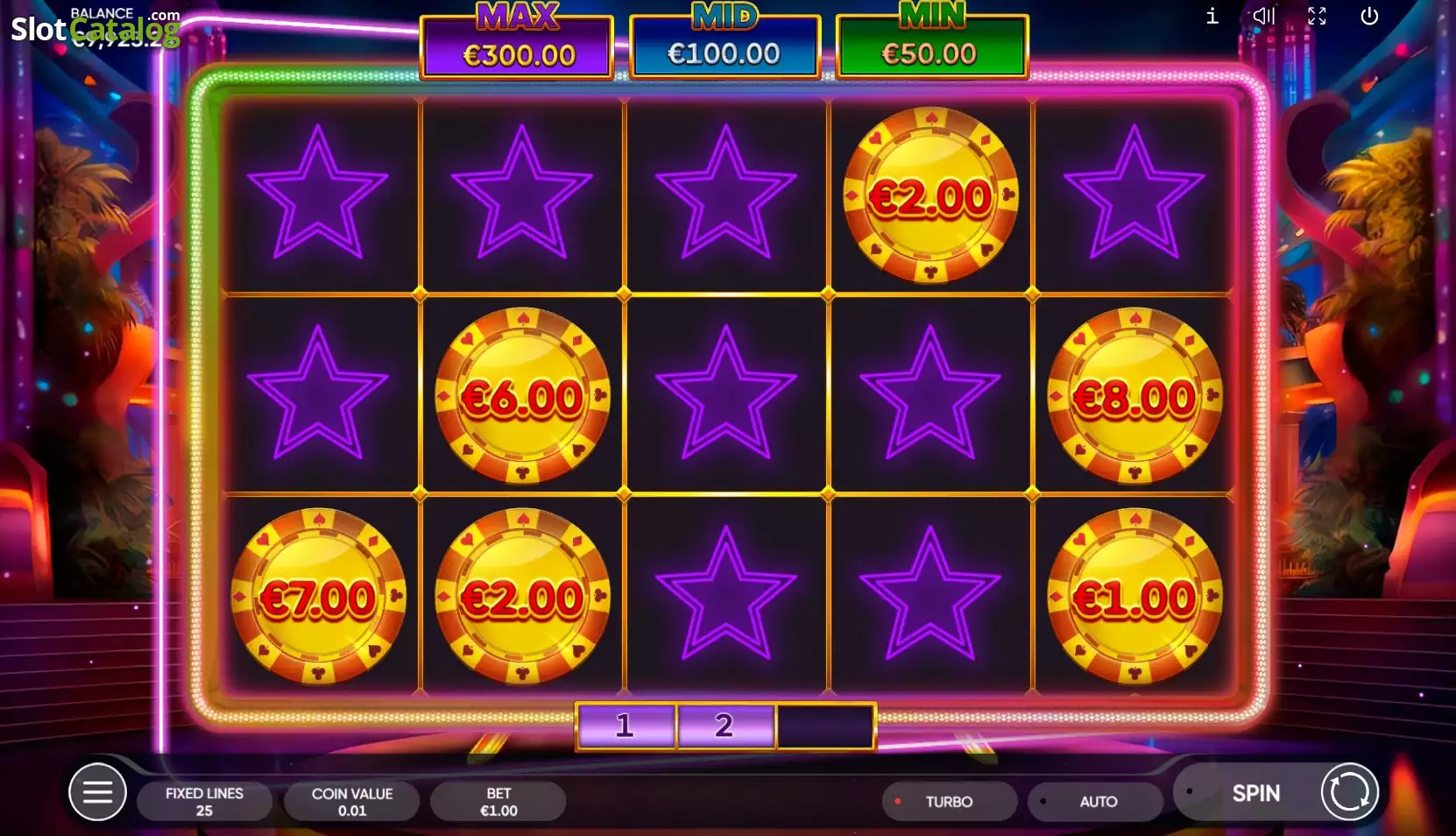Image resolution: width=1456 pixels, height=836 pixels.
Task: Toggle Auto spin mode
Action: (1096, 801)
